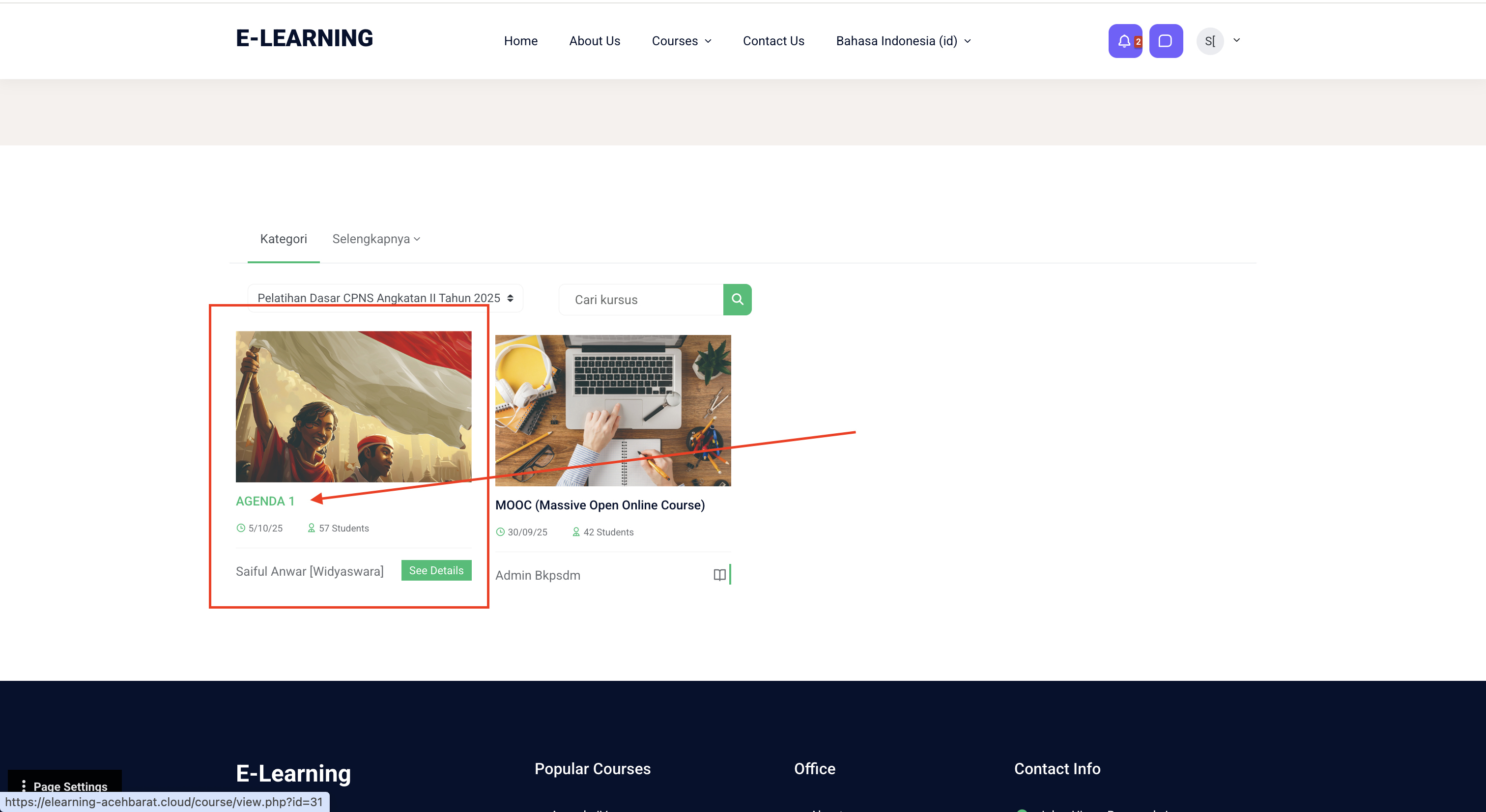Click the Cari kursus search field
Image resolution: width=1486 pixels, height=812 pixels.
click(640, 299)
